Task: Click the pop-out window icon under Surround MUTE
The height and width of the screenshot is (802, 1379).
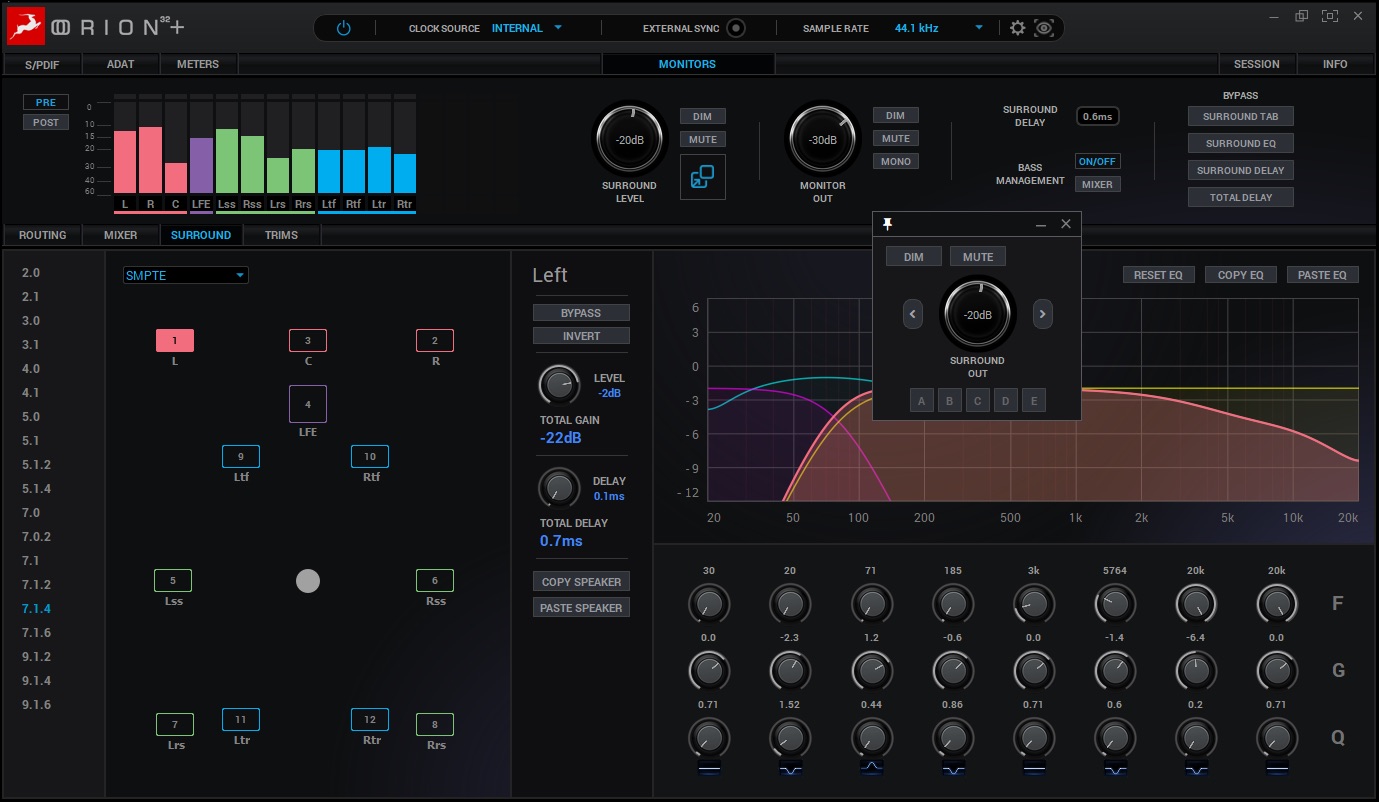Action: 702,177
